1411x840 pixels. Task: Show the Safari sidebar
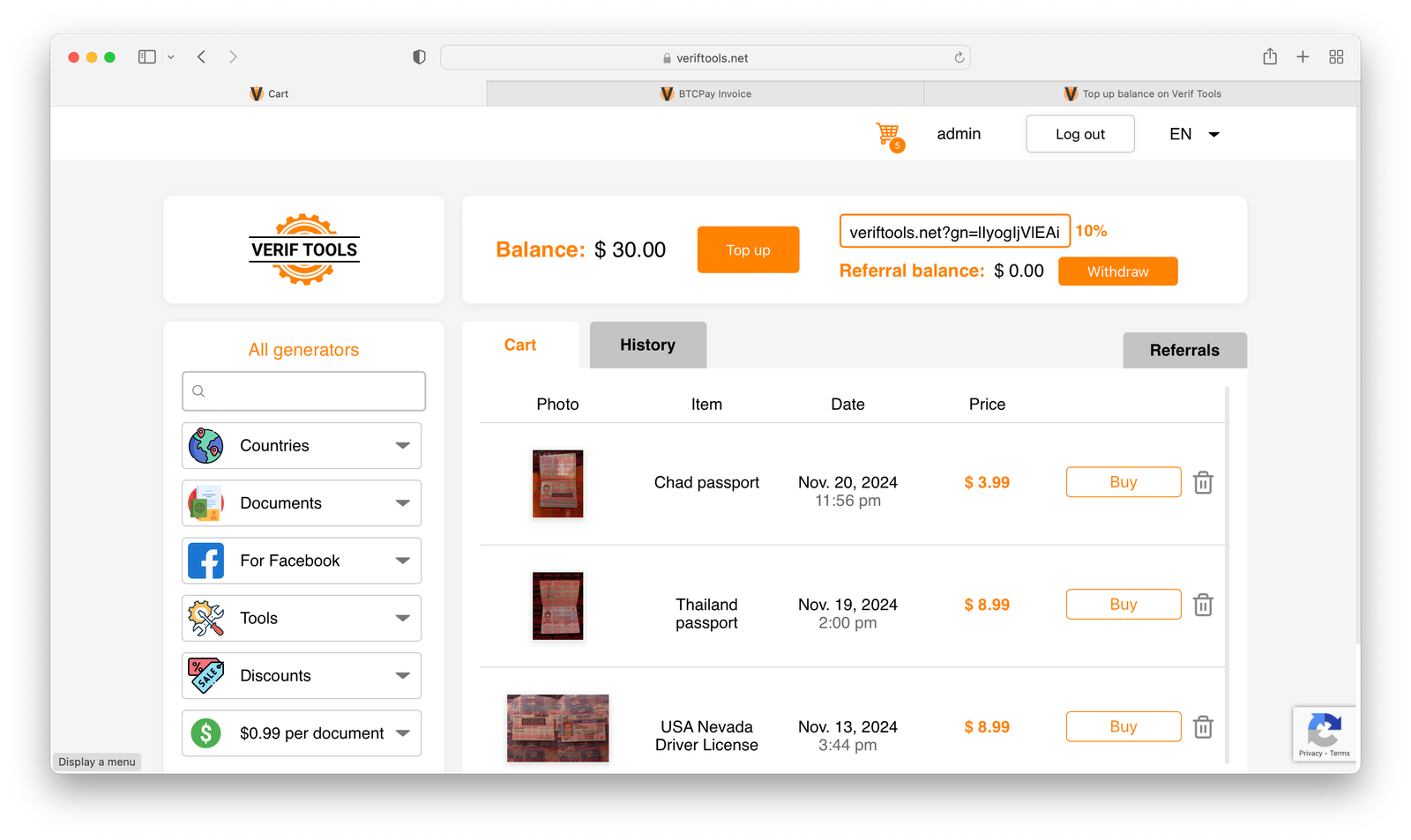(x=147, y=57)
